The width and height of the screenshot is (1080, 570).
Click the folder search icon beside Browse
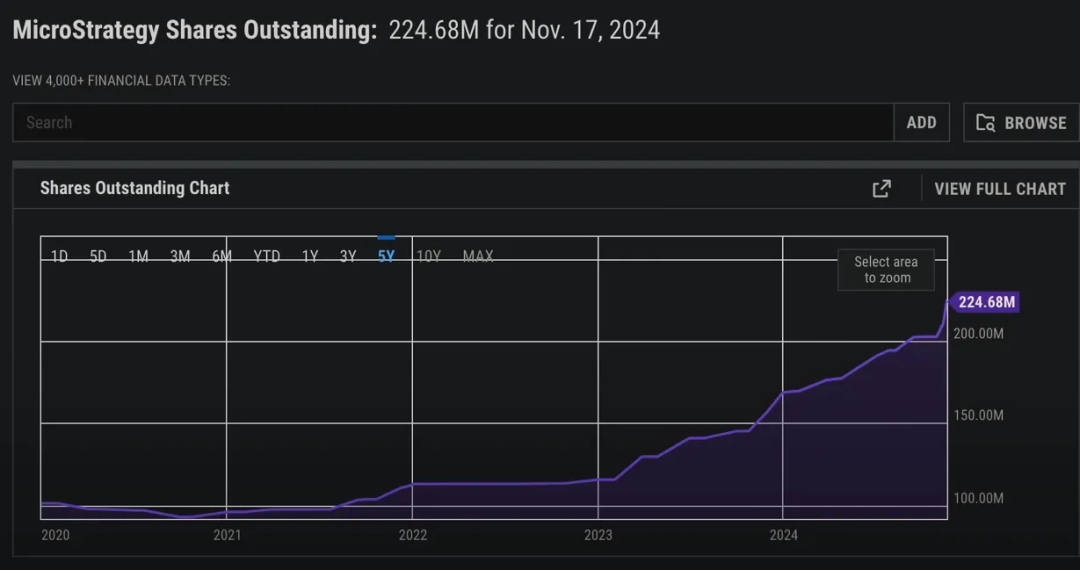click(x=986, y=123)
